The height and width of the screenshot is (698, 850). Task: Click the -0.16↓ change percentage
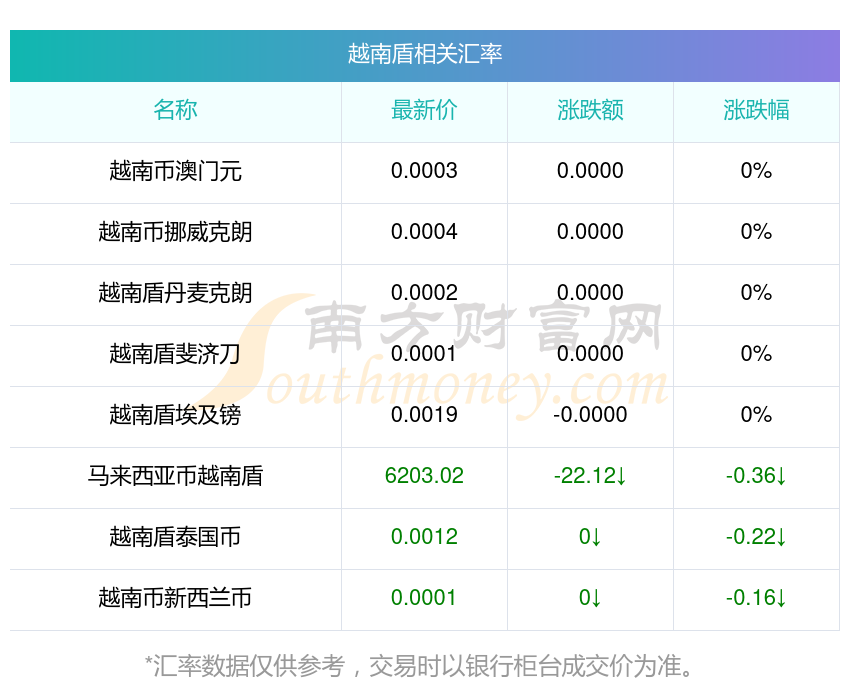(756, 598)
